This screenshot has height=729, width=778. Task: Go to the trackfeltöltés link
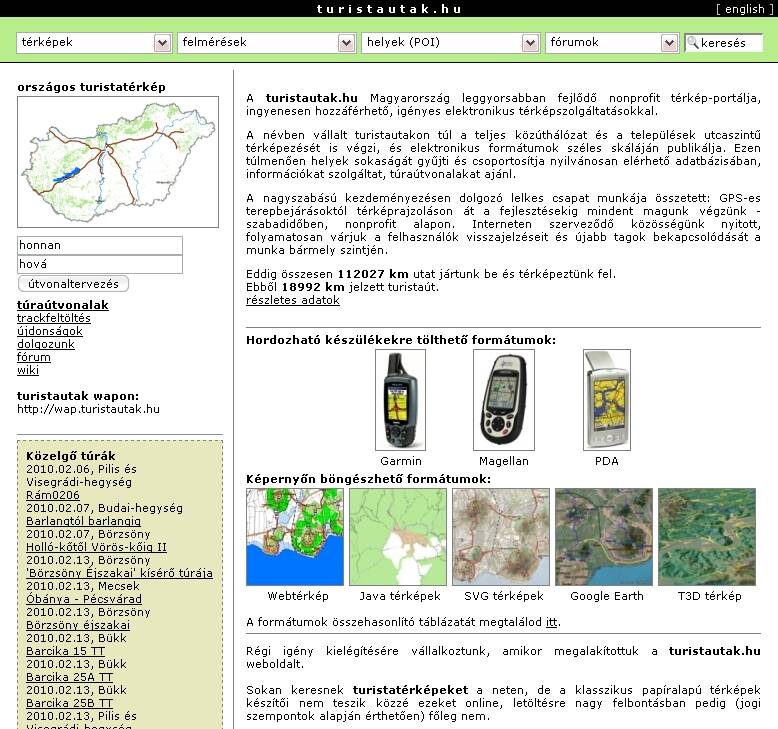(54, 318)
